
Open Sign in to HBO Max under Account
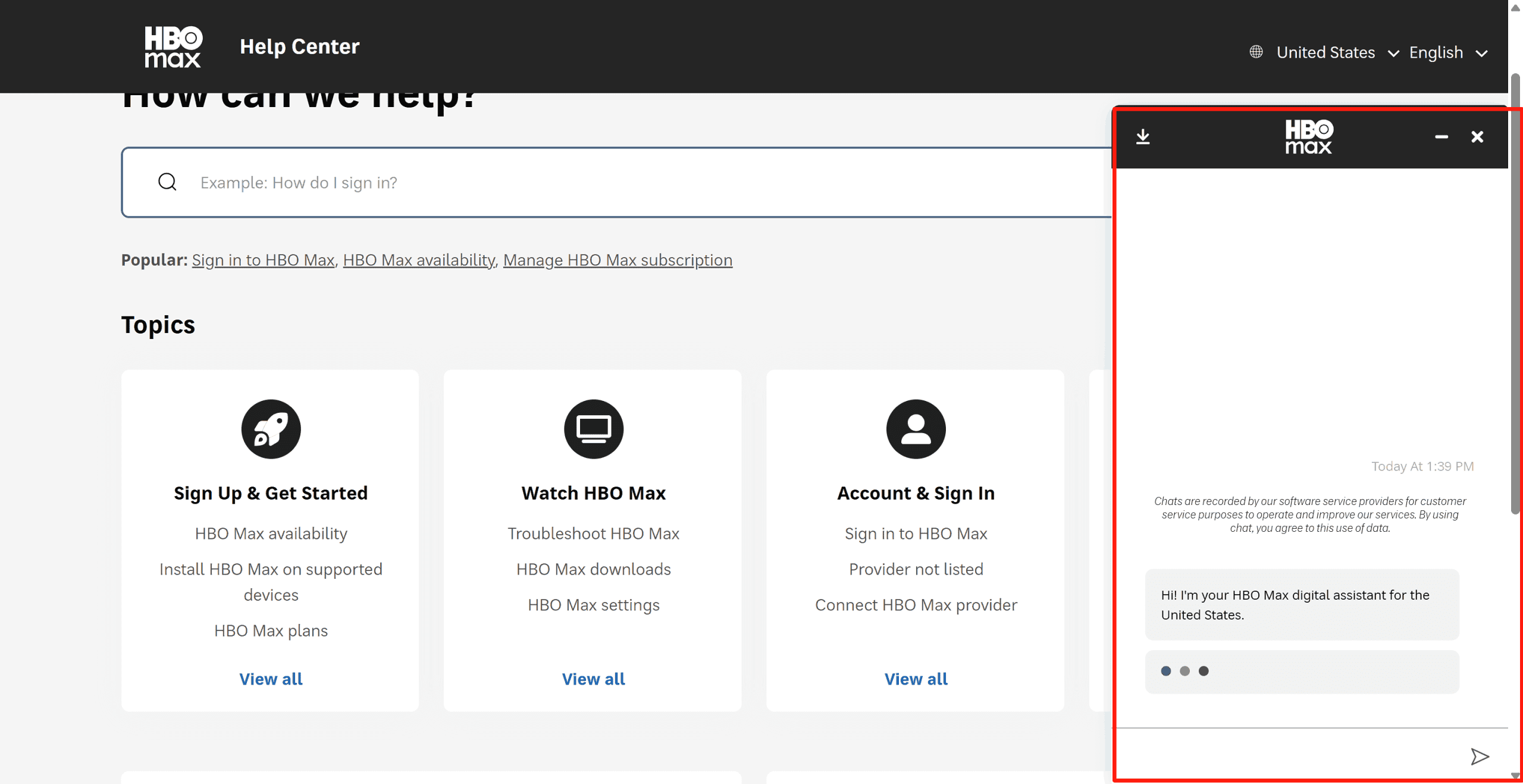(916, 534)
